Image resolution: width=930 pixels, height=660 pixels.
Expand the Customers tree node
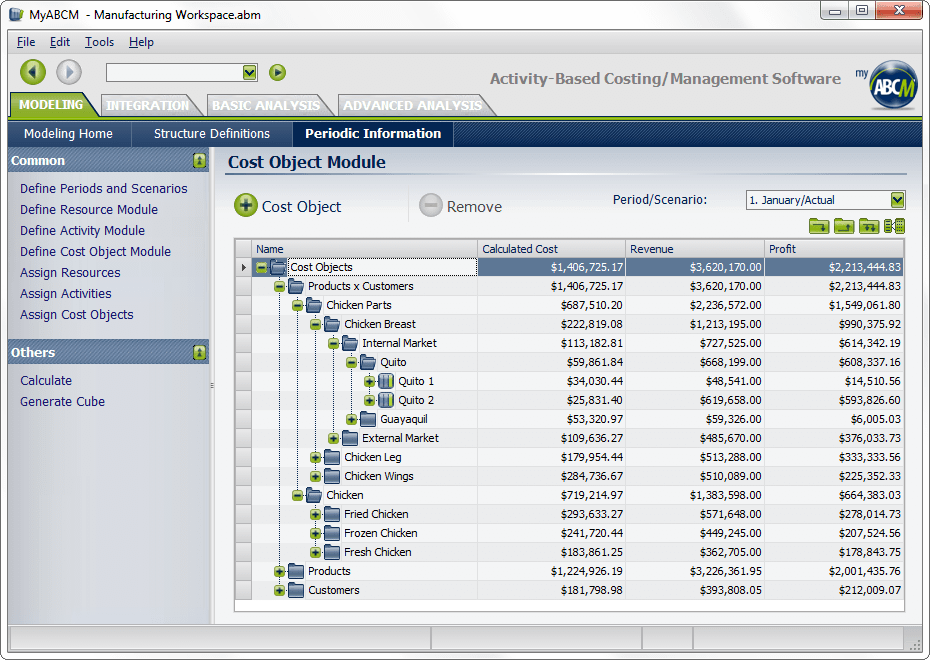(279, 590)
